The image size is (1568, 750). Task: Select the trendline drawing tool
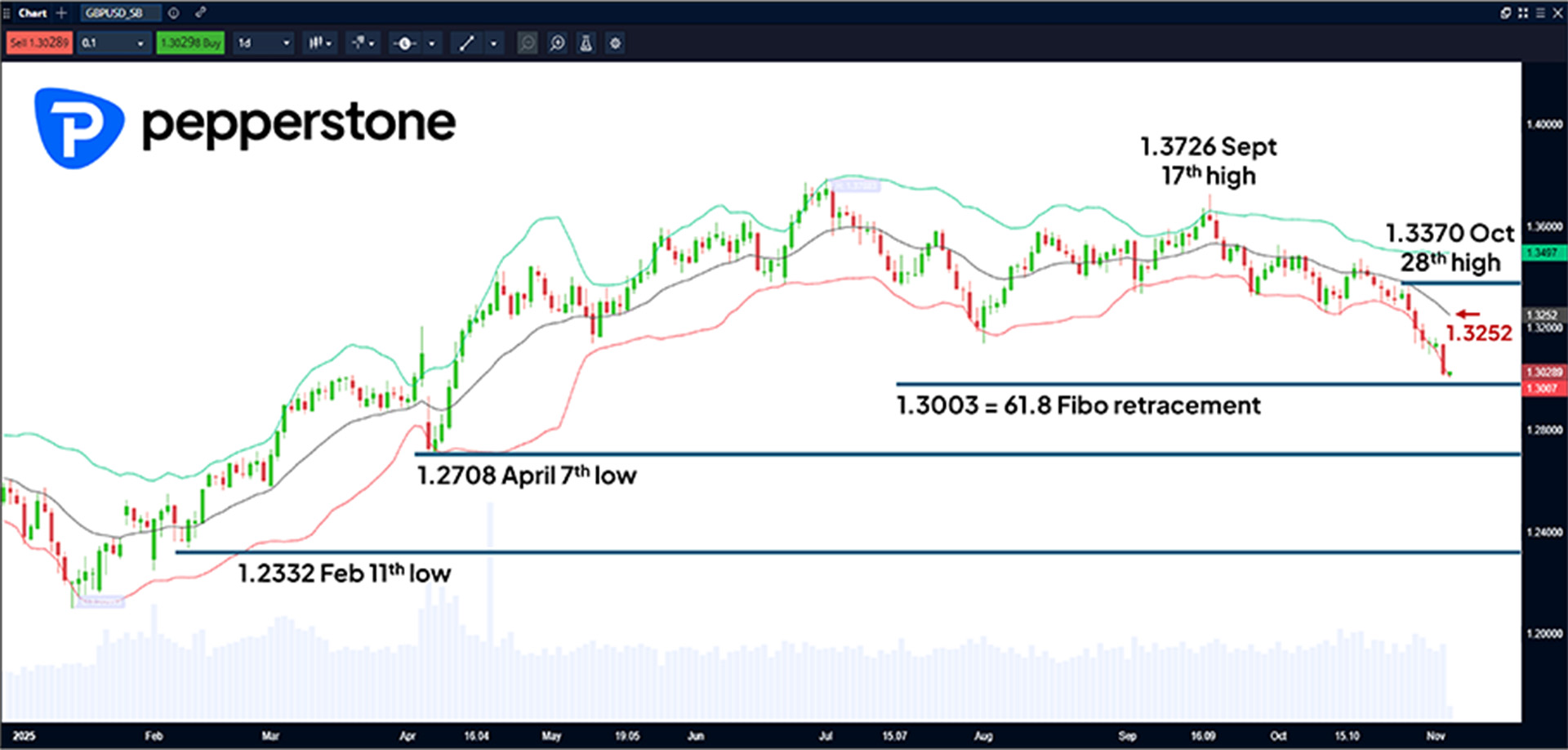point(468,42)
